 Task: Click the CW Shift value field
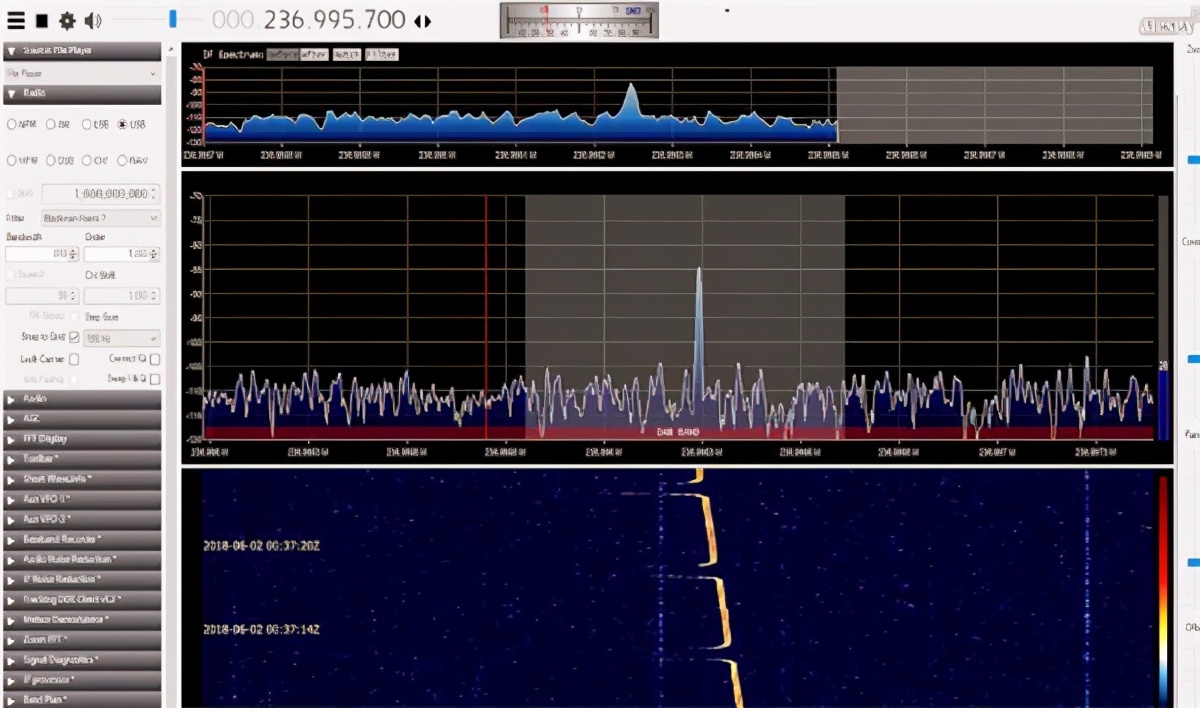tap(121, 296)
